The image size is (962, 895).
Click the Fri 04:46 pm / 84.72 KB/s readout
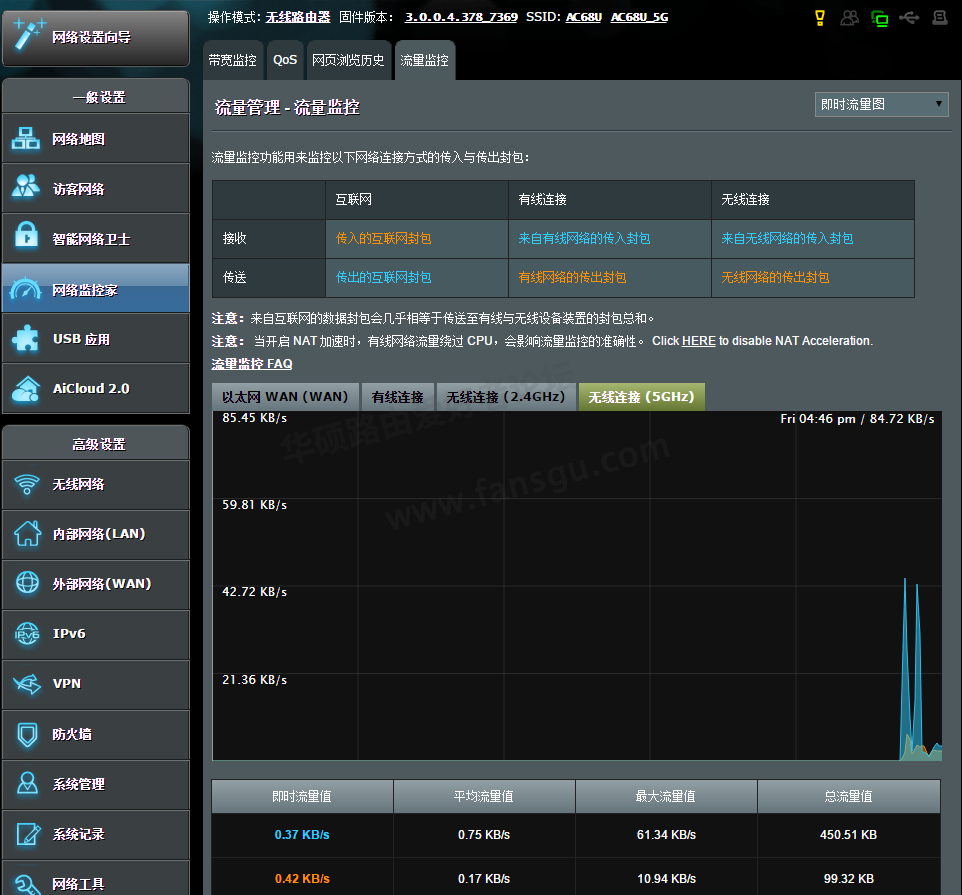857,419
